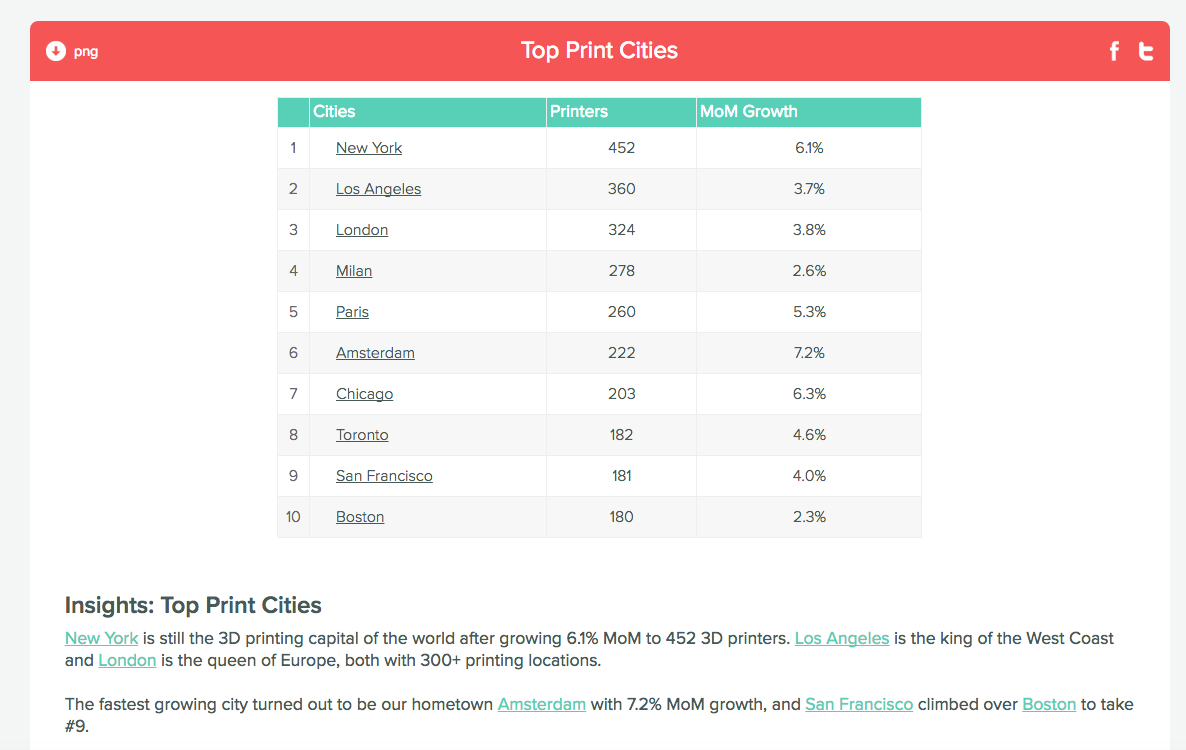
Task: Click the Cities column header
Action: pos(334,112)
